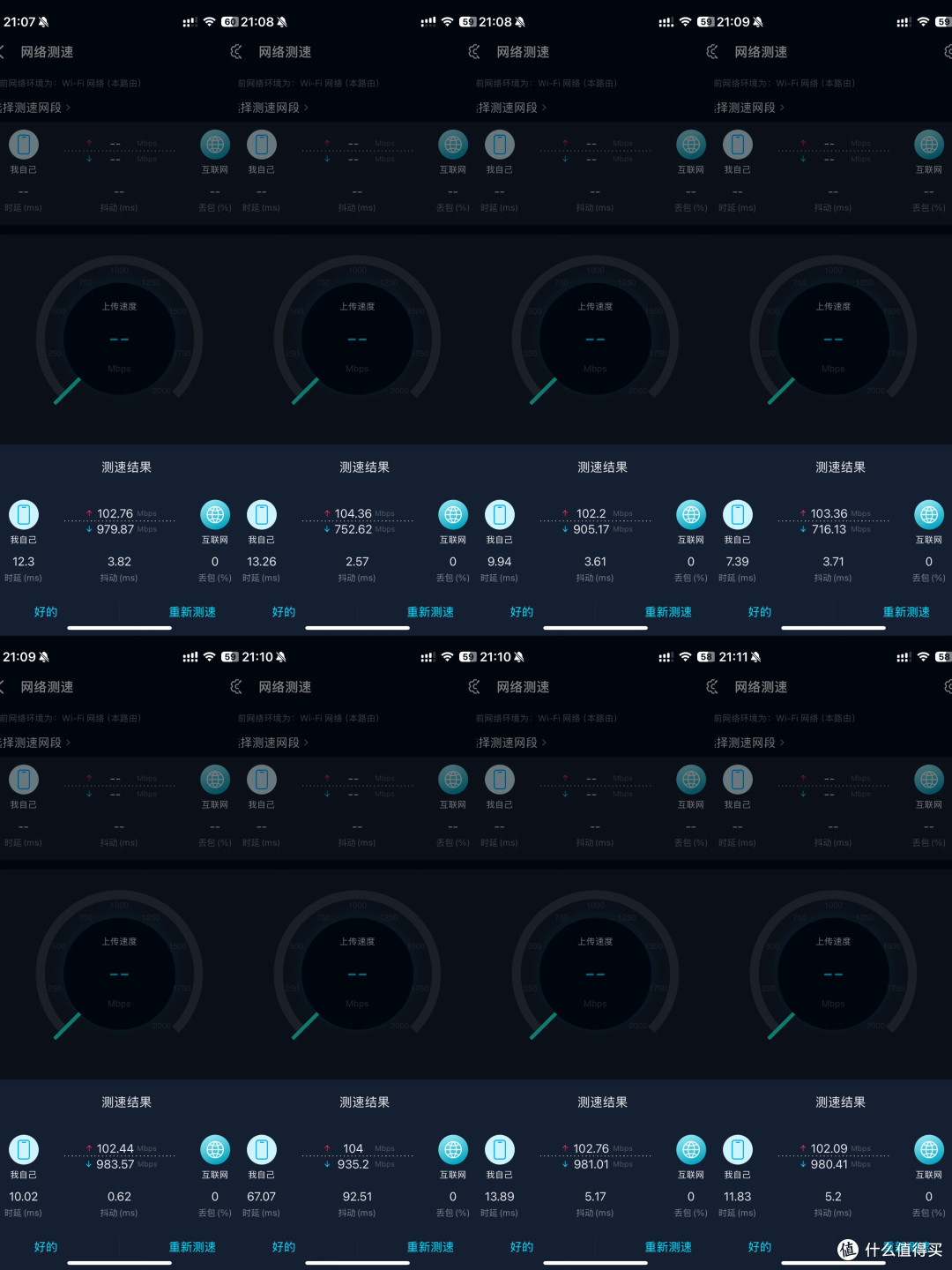Expand 择测速网段 in the screen with 905.17 download
Image resolution: width=952 pixels, height=1270 pixels.
click(x=511, y=108)
